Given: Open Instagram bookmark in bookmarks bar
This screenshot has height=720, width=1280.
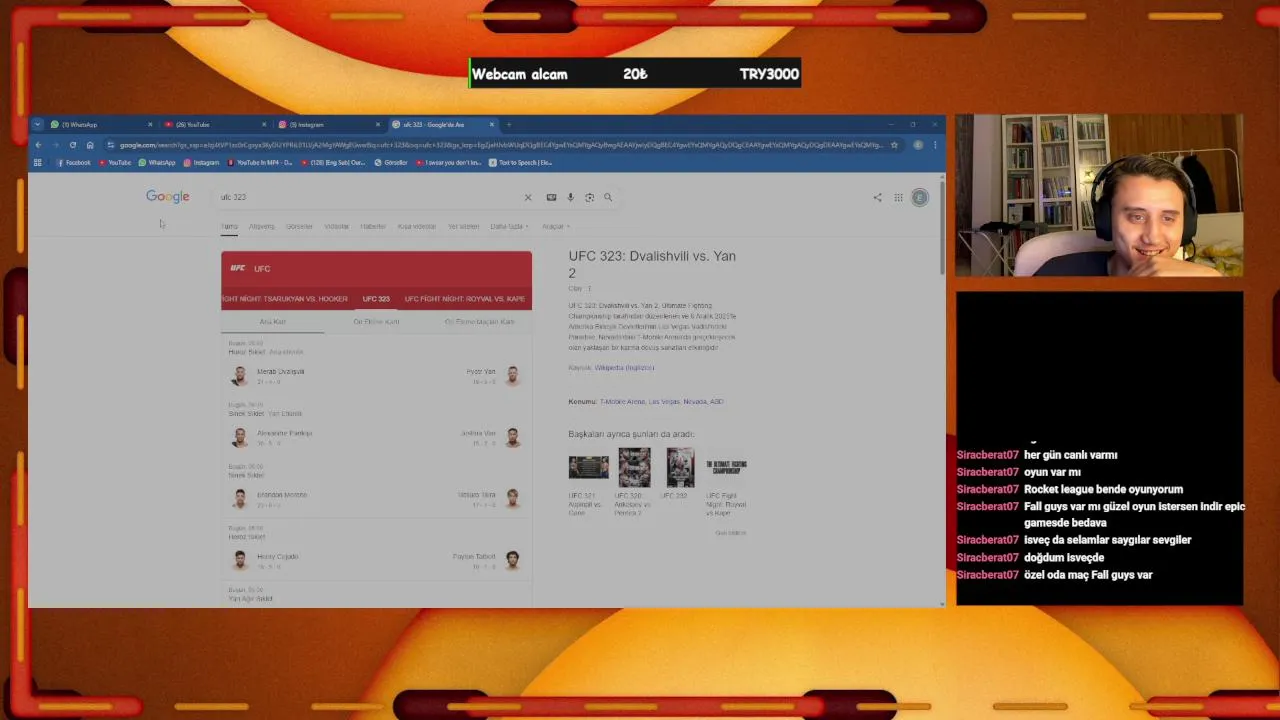Looking at the screenshot, I should [x=201, y=162].
